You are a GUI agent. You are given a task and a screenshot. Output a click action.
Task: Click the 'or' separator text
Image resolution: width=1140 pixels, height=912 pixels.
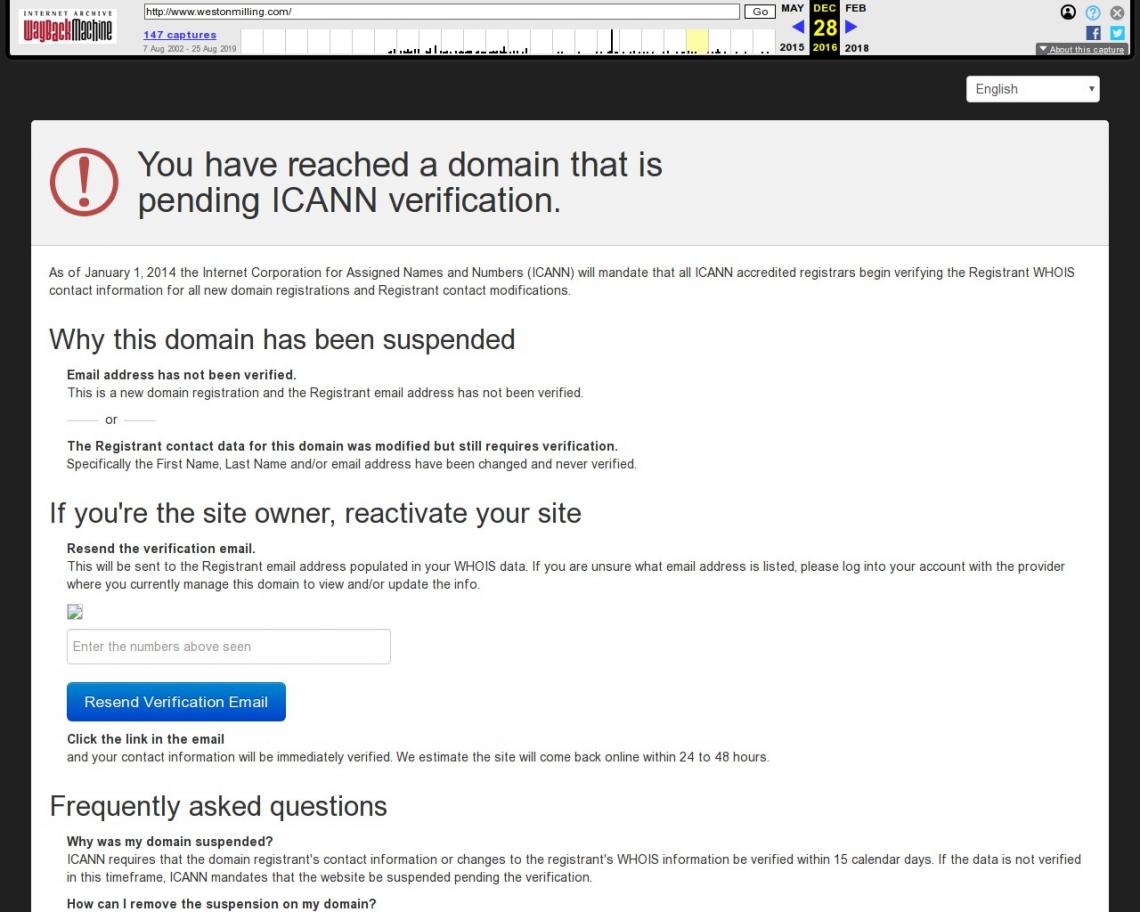[x=111, y=420]
